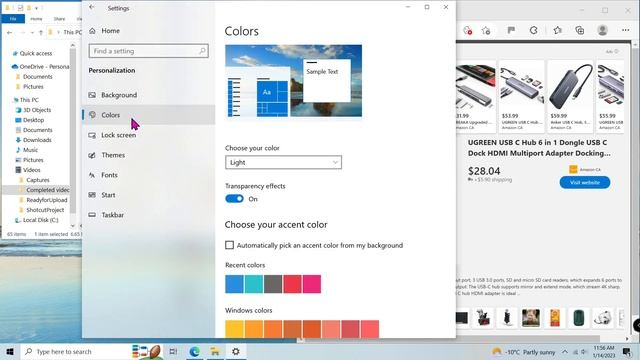Screen dimensions: 640x360
Task: Open UGREEN USB C Hub product title link
Action: (x=539, y=148)
